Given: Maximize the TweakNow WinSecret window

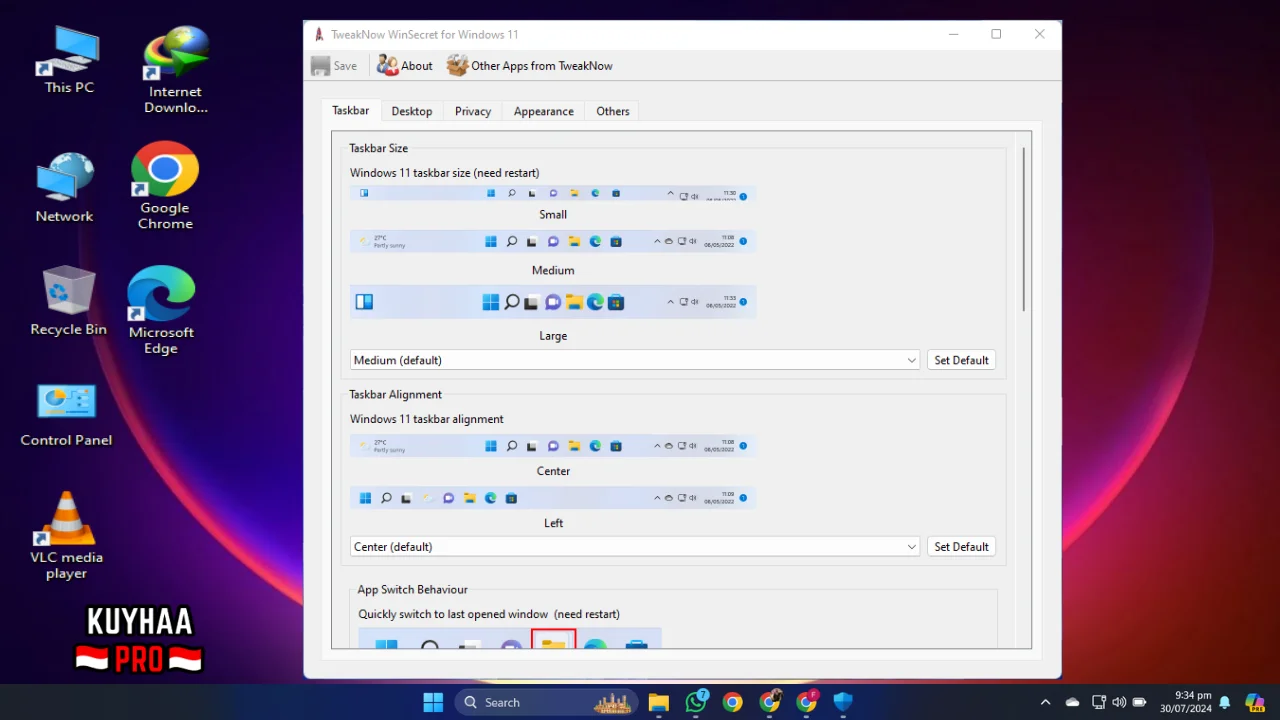Looking at the screenshot, I should tap(996, 34).
